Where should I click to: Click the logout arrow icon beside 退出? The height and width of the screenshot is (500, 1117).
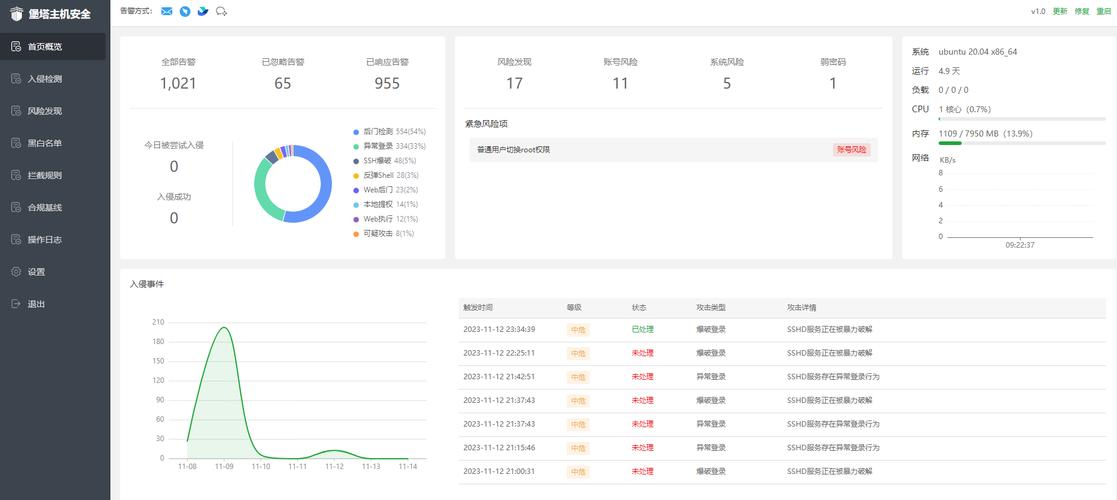coord(16,304)
